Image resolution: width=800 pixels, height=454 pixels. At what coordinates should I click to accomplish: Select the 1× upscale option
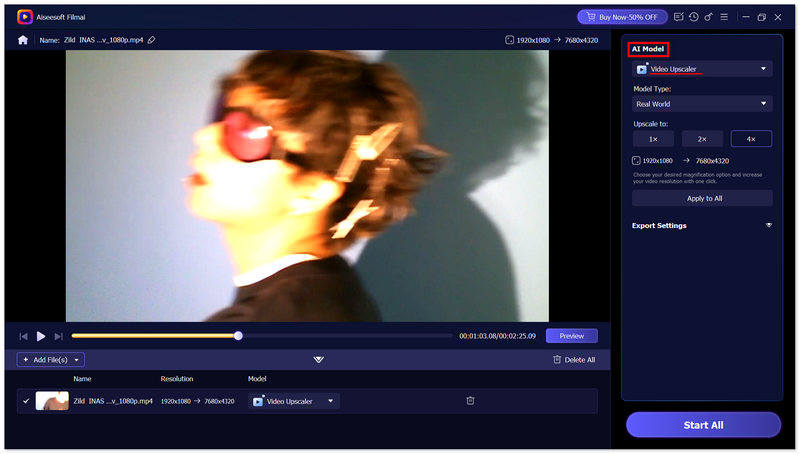coord(653,139)
